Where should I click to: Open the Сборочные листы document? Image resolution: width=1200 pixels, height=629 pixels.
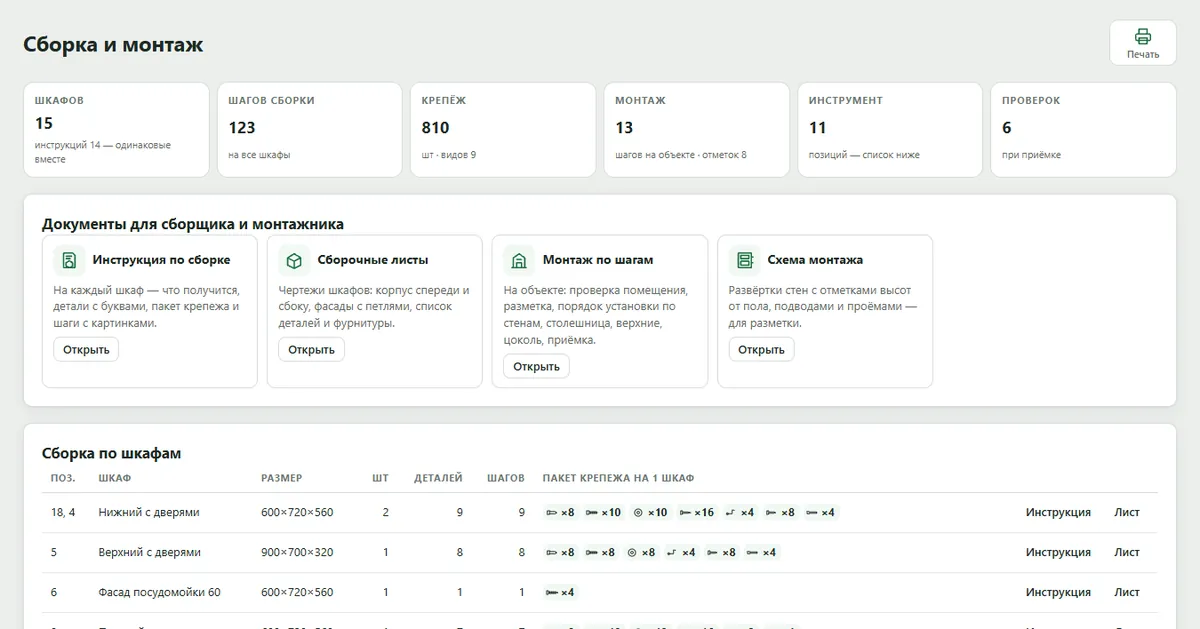(x=311, y=349)
